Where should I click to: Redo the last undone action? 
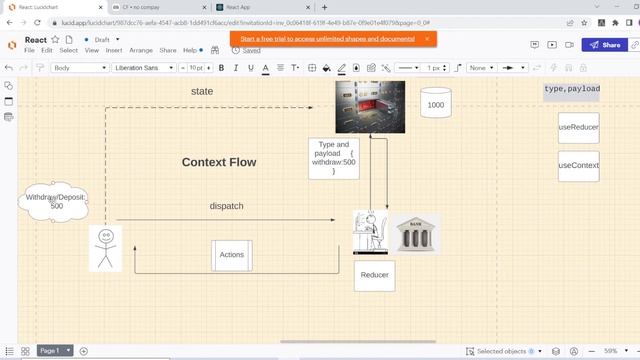[x=24, y=68]
